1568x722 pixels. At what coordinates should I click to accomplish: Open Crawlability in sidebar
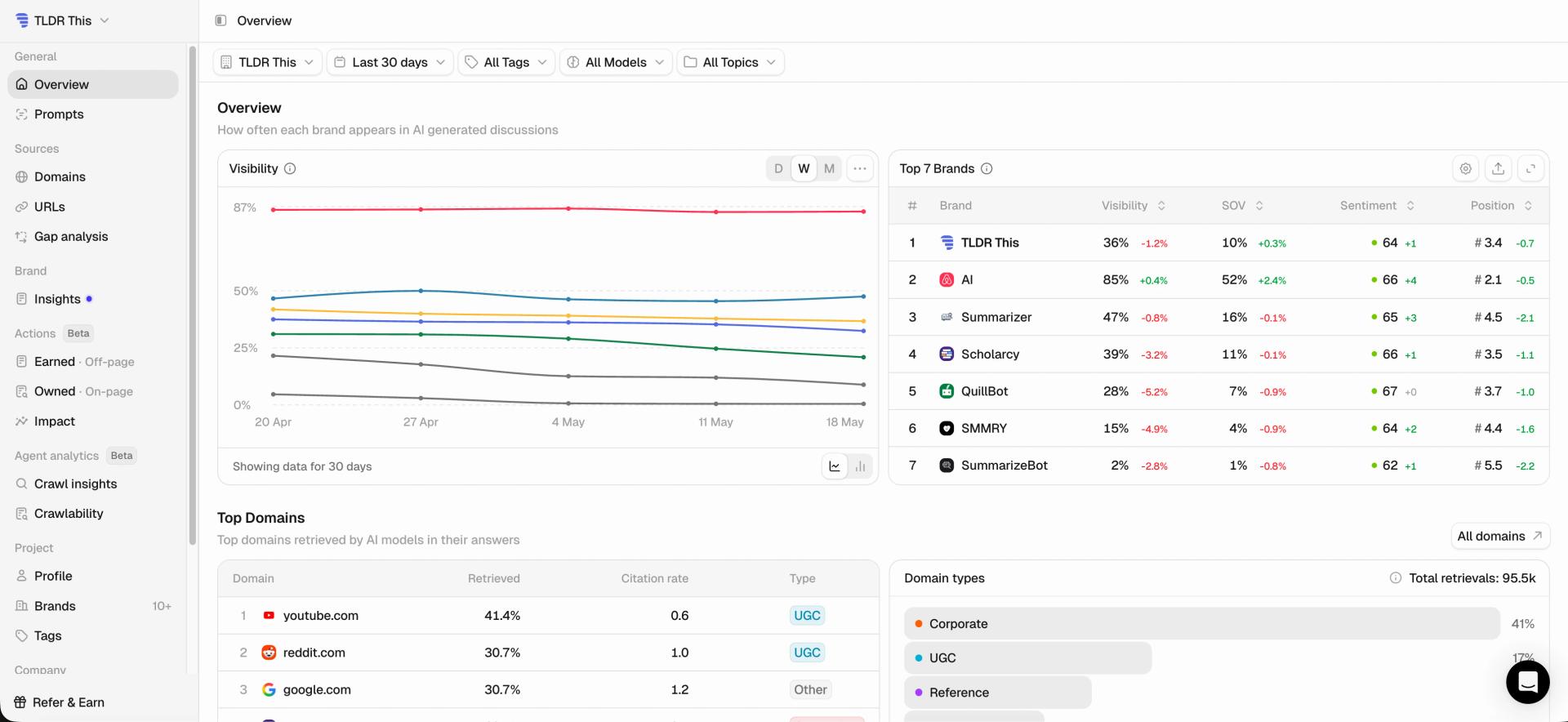click(93, 513)
